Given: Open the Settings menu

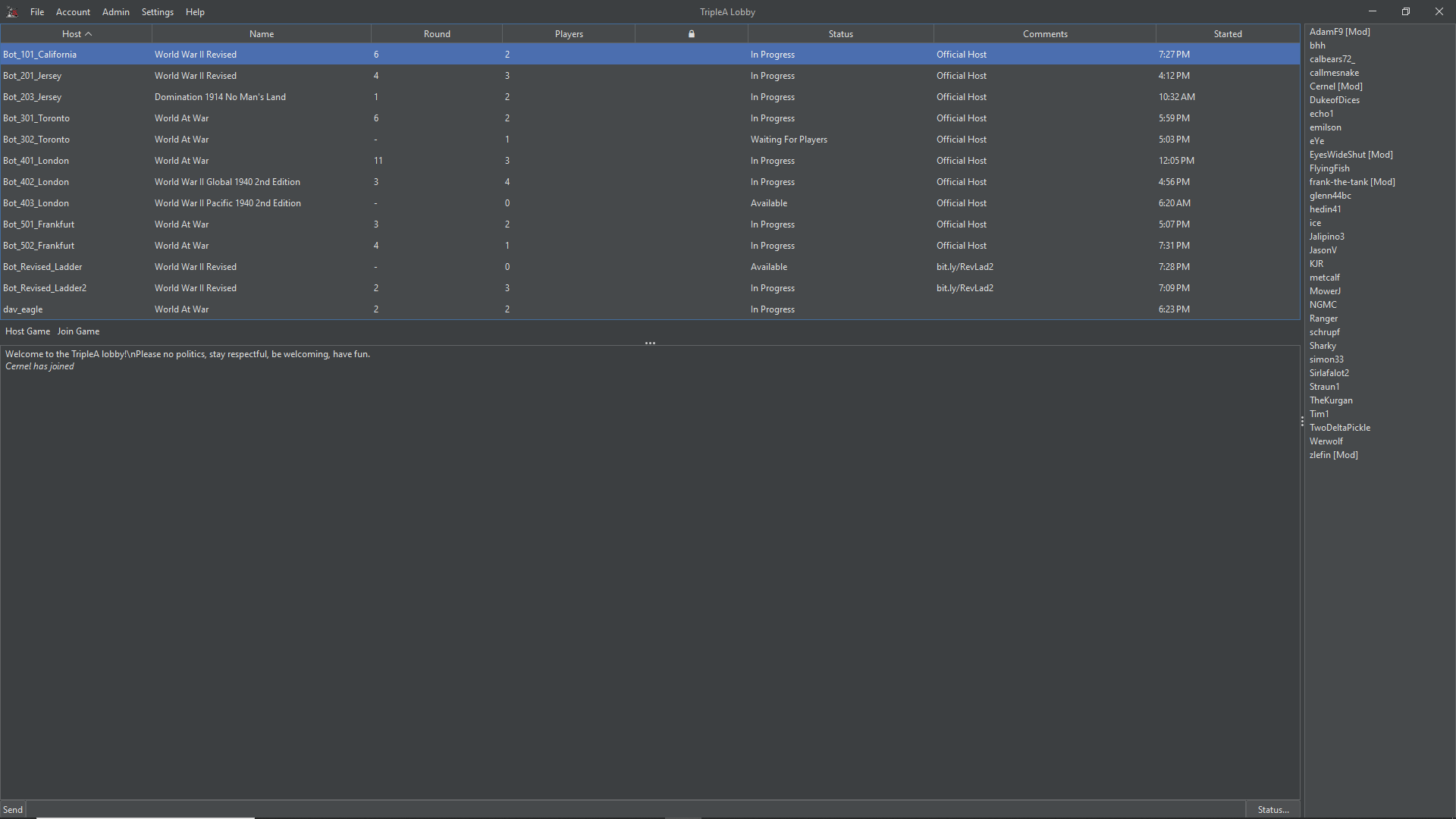Looking at the screenshot, I should click(158, 12).
